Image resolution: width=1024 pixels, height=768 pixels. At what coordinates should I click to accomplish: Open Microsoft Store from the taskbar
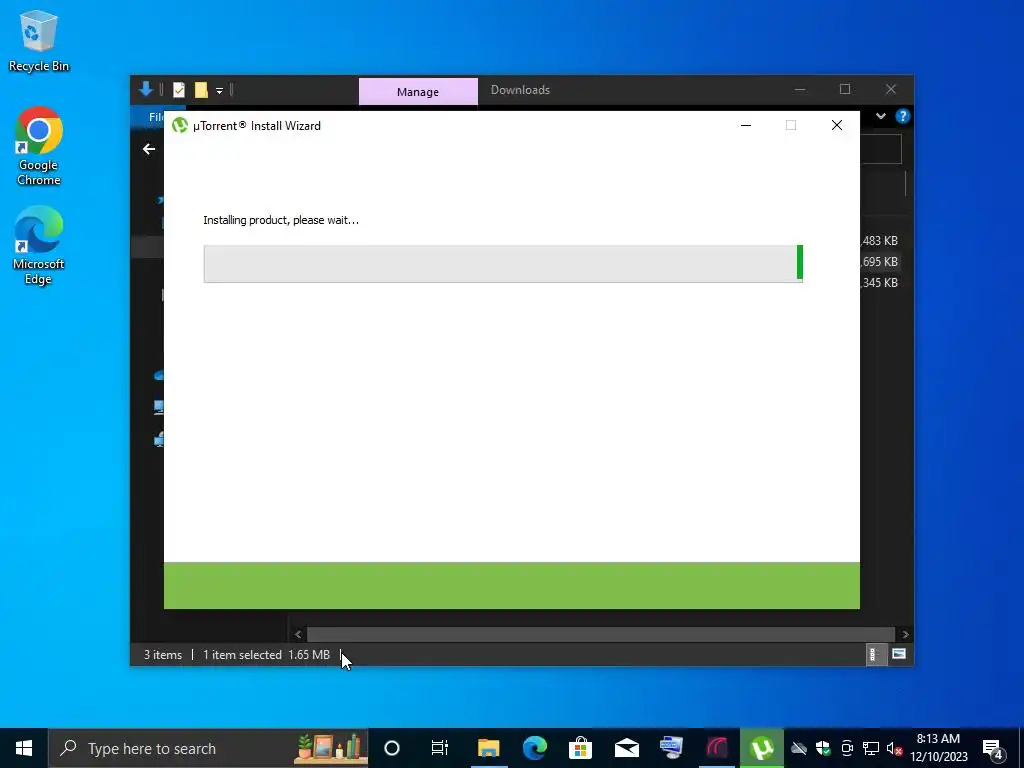580,748
